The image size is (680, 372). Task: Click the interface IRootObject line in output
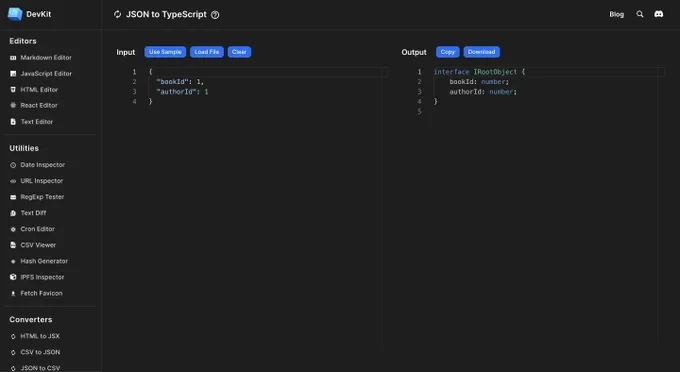[479, 72]
